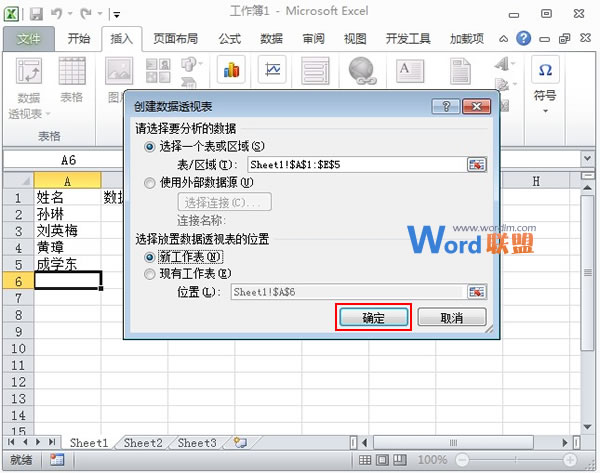Click the Undo arrow icon
The width and height of the screenshot is (600, 473).
coord(57,14)
